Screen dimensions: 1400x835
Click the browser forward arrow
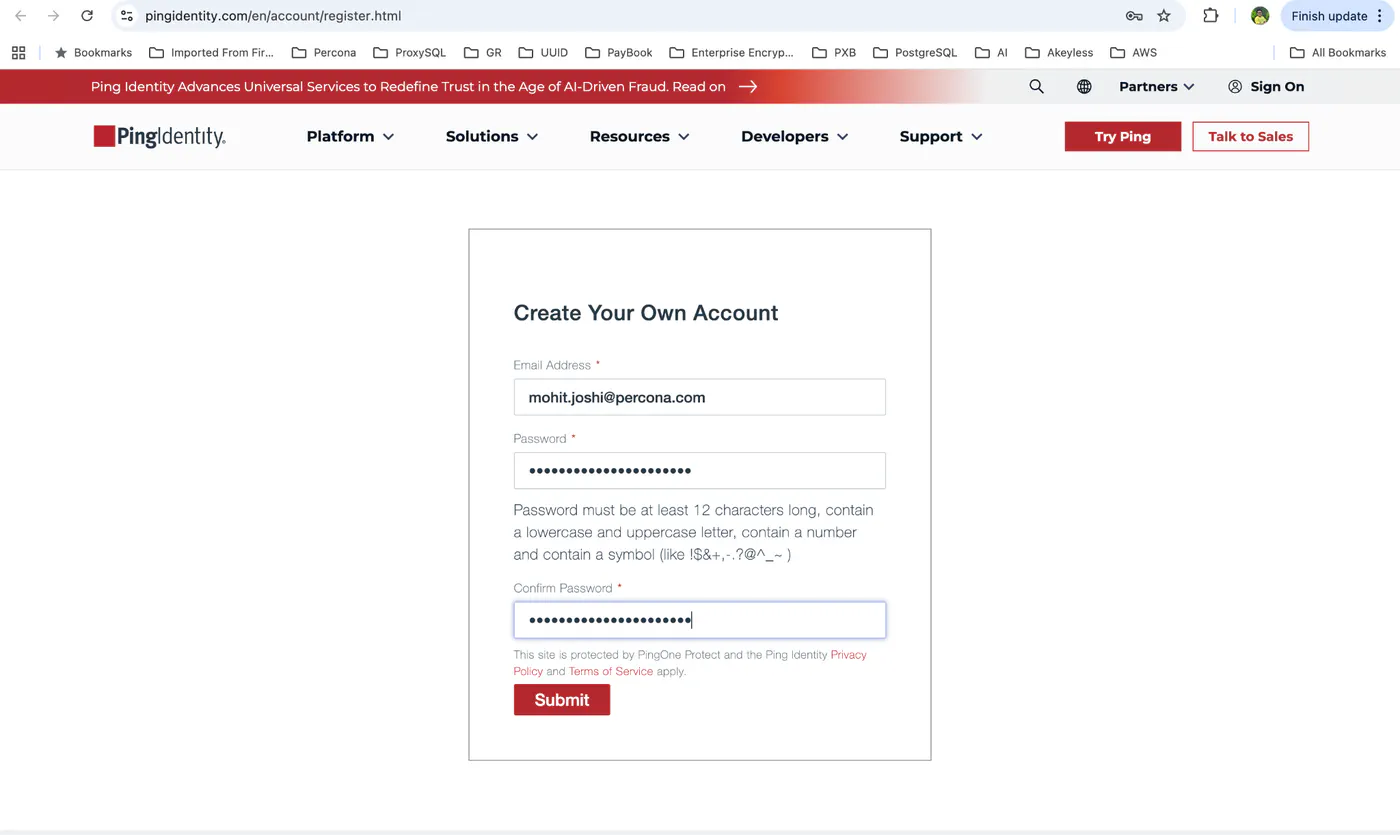pyautogui.click(x=54, y=16)
